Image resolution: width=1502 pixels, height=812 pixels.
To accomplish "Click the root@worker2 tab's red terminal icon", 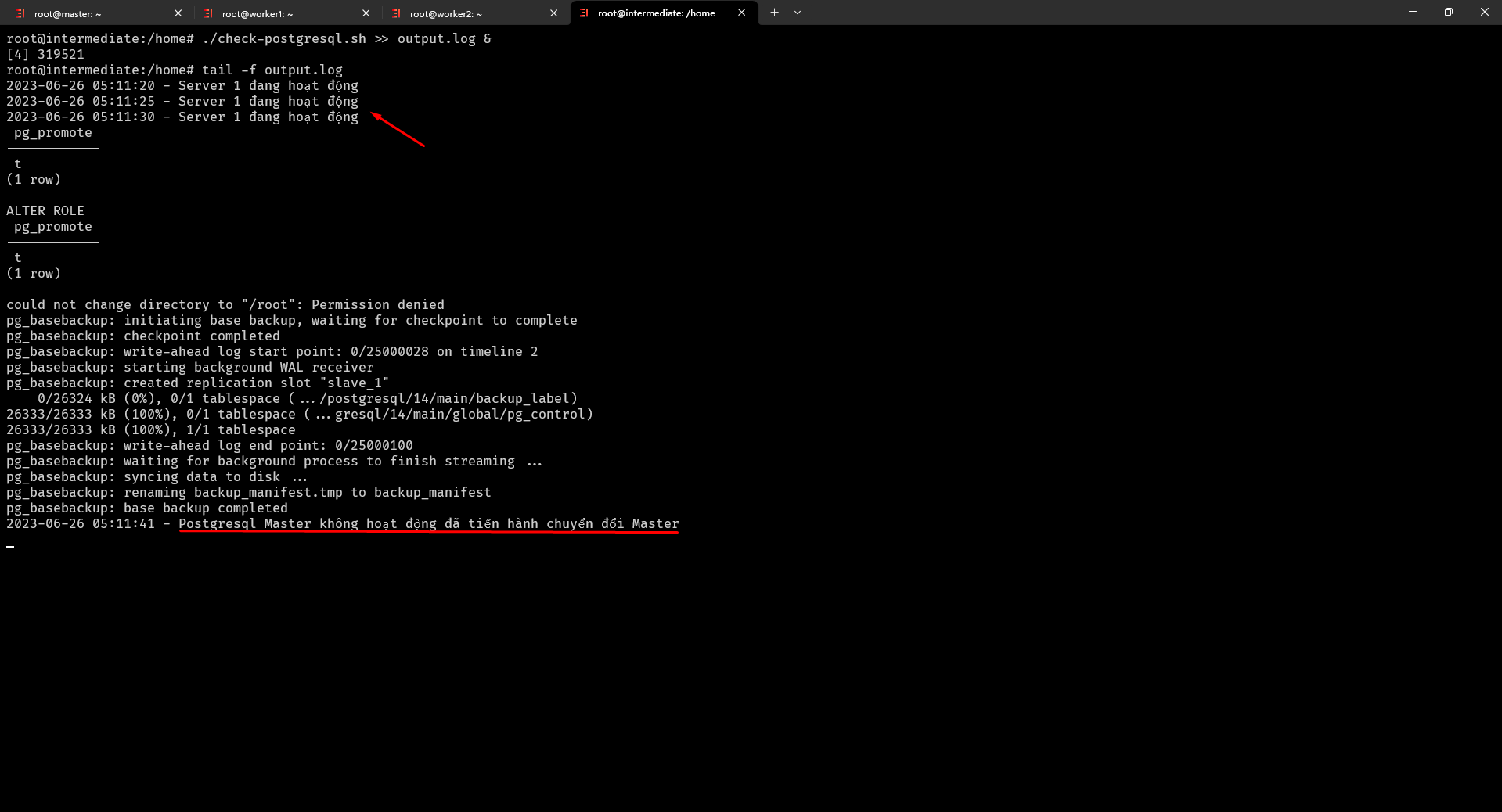I will [396, 13].
